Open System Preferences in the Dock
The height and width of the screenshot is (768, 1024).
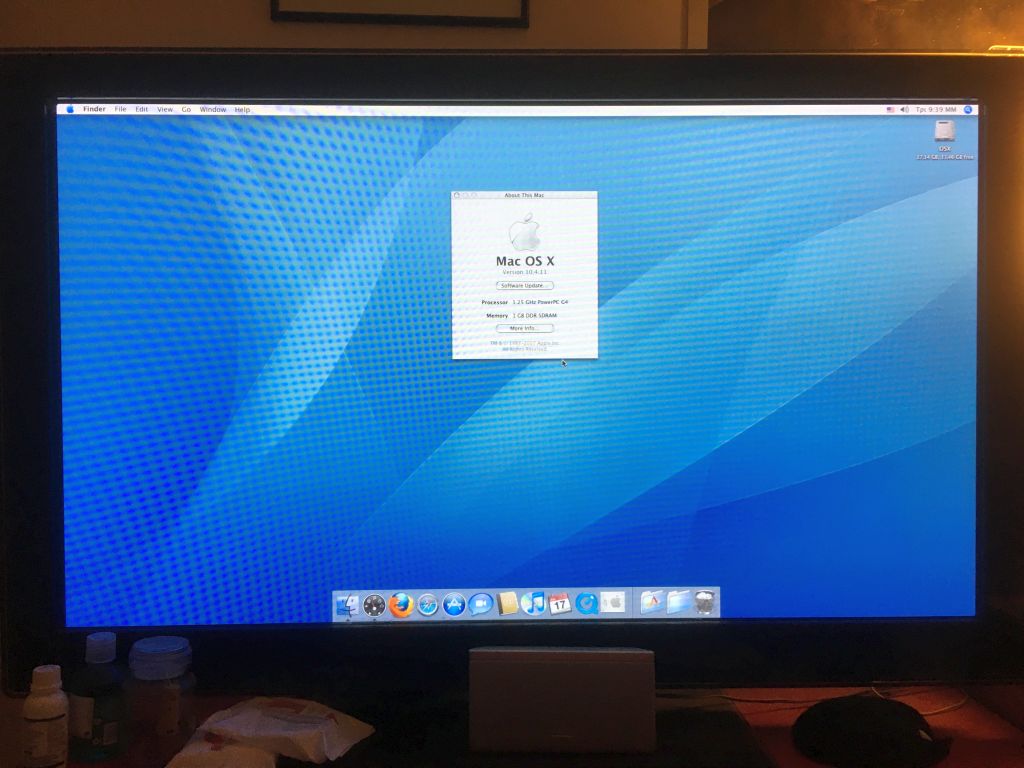point(613,603)
